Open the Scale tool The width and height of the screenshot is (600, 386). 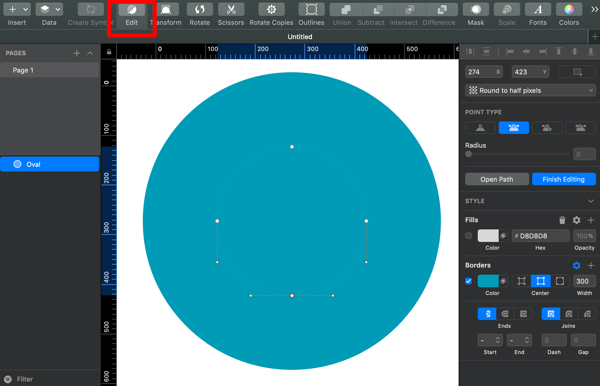coord(507,9)
